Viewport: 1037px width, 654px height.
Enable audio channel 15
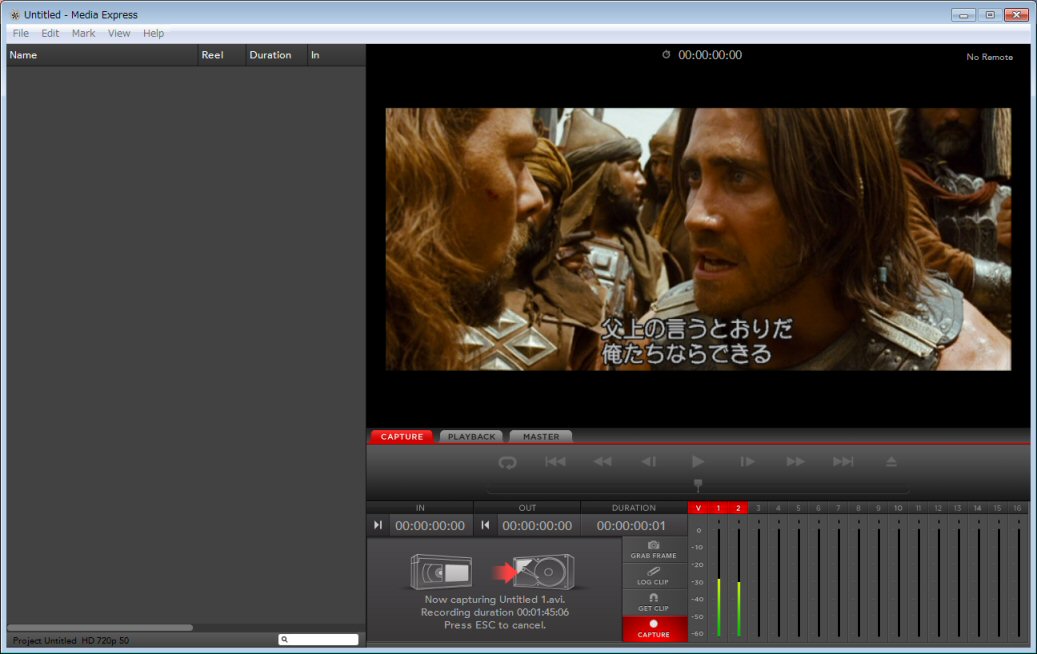(997, 508)
